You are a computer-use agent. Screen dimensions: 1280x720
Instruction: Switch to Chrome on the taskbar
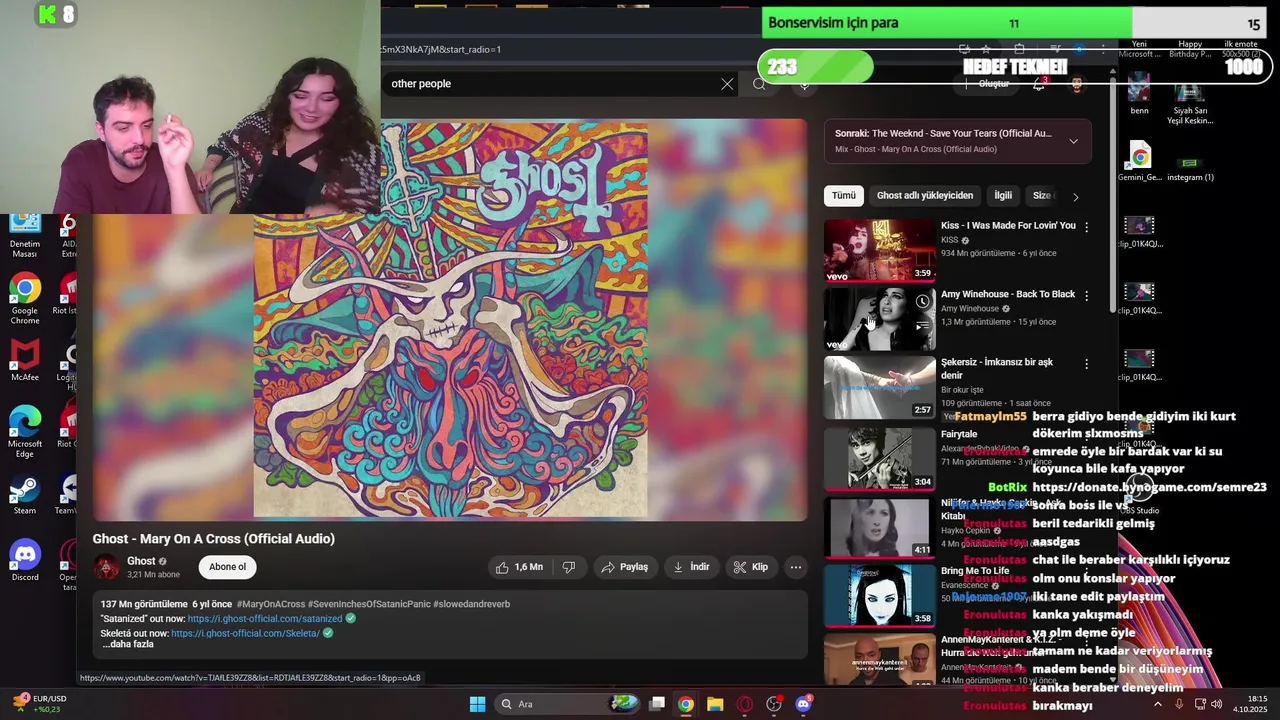(685, 704)
